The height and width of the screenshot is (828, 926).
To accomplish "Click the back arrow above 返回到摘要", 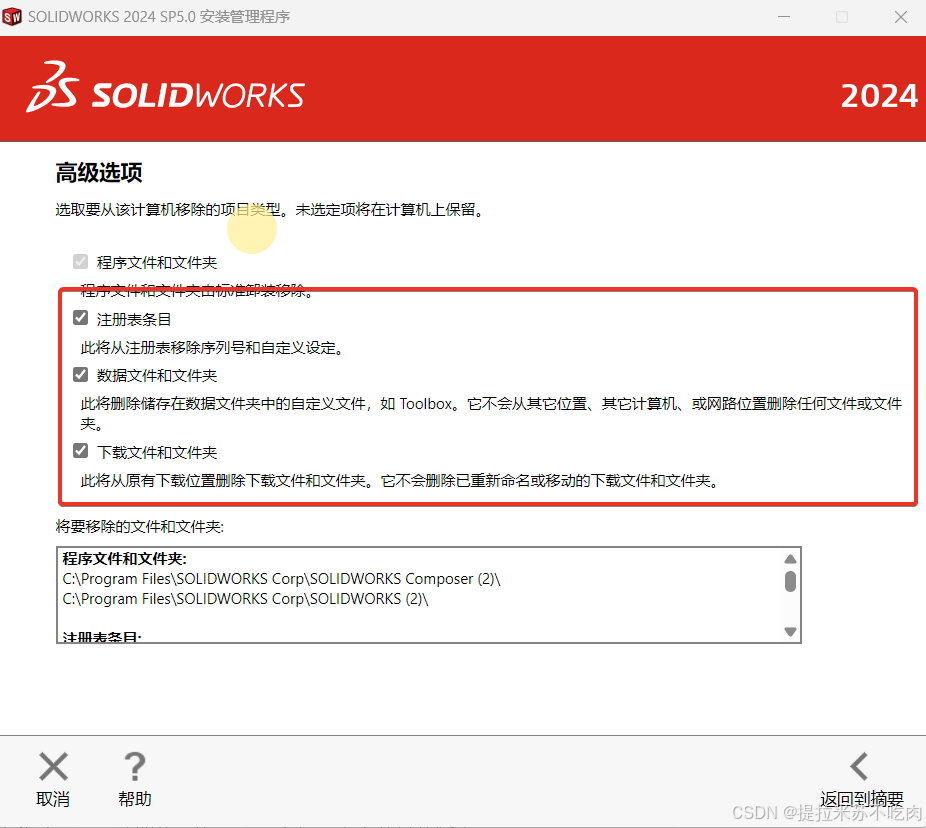I will pyautogui.click(x=859, y=767).
